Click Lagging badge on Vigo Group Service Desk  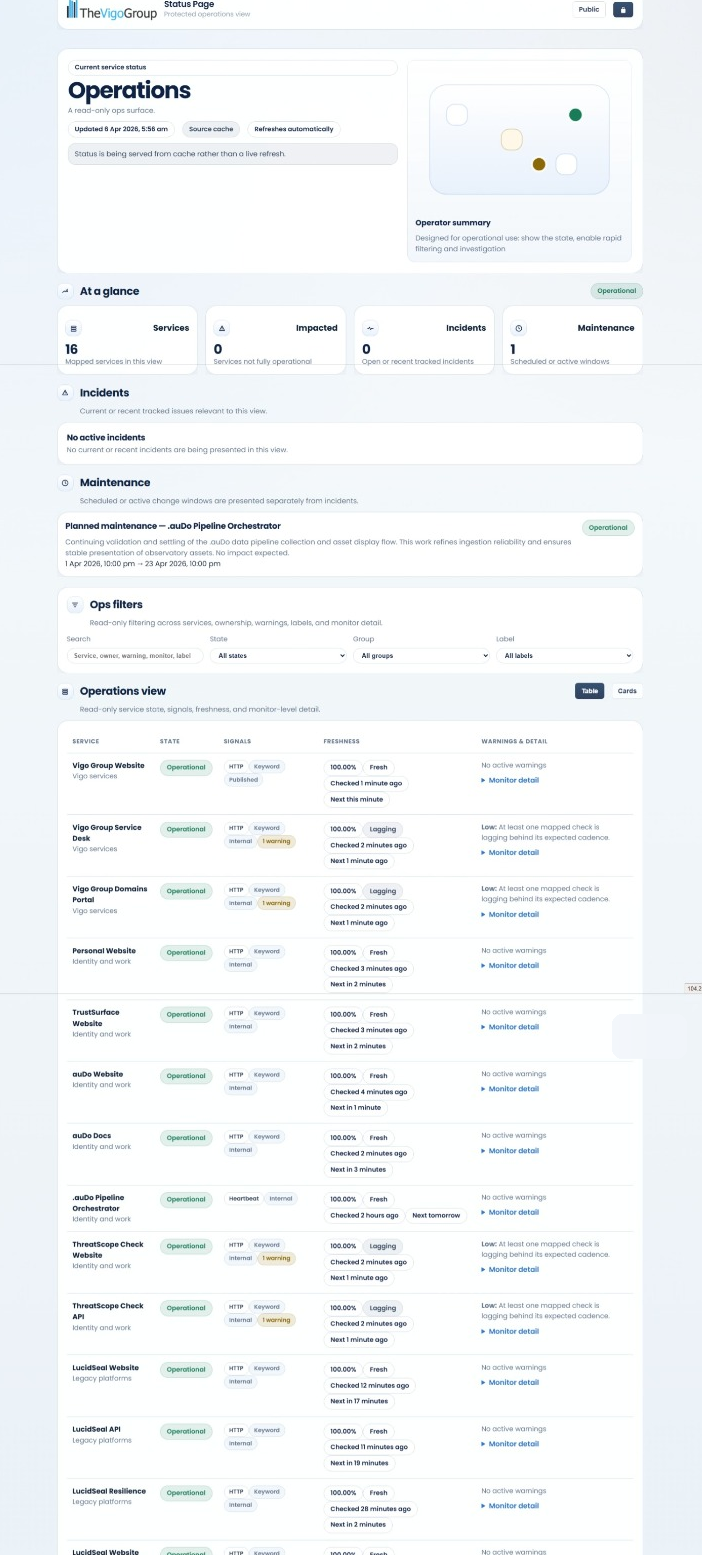coord(383,829)
